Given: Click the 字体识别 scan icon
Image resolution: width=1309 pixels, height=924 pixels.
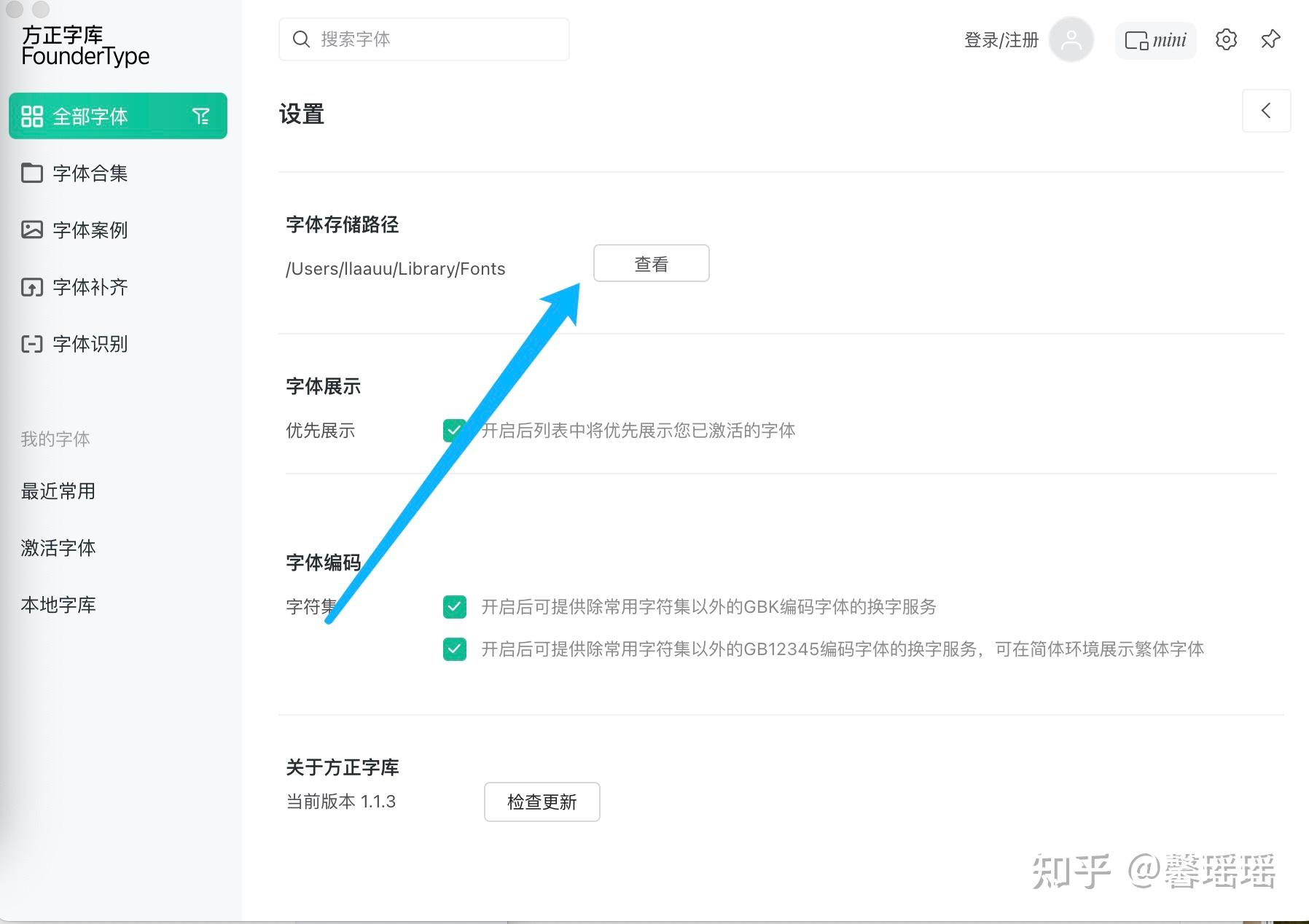Looking at the screenshot, I should pyautogui.click(x=32, y=344).
